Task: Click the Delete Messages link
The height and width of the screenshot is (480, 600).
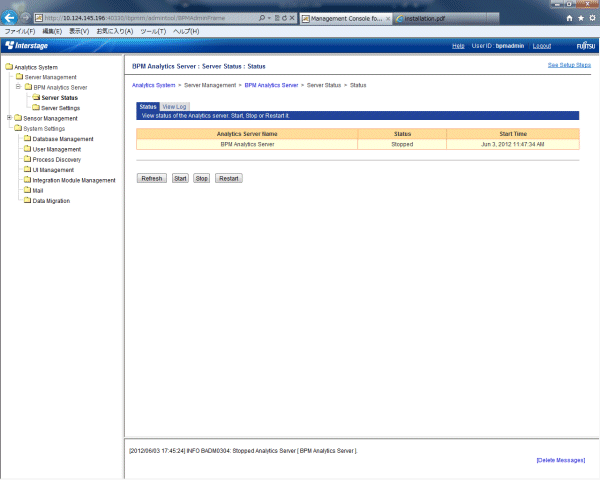Action: point(561,460)
